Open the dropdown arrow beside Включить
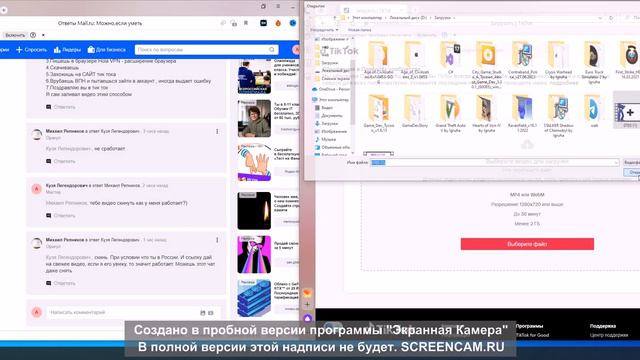Viewport: 640px width, 360px height. click(x=43, y=35)
